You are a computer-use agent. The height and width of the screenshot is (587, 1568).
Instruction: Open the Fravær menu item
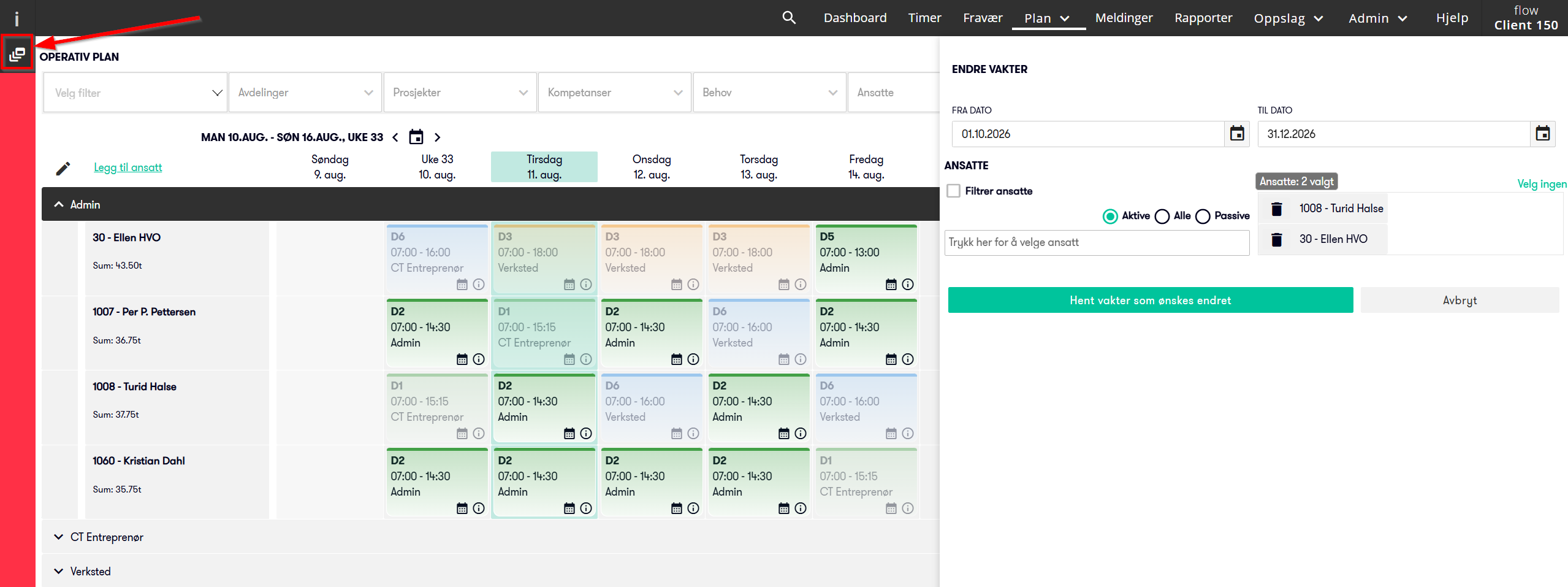[983, 18]
